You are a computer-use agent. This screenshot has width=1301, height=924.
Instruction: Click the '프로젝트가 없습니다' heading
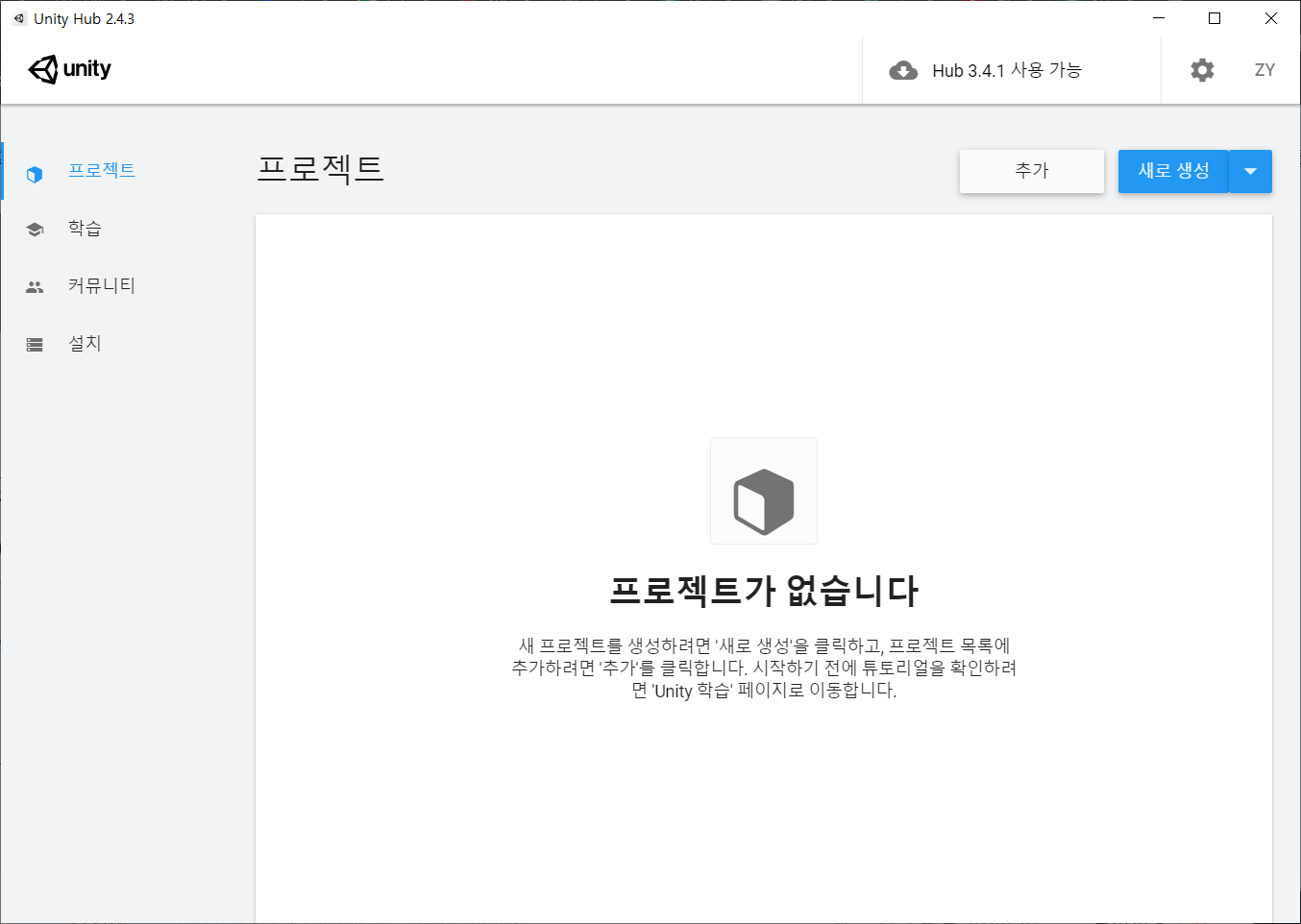[764, 590]
